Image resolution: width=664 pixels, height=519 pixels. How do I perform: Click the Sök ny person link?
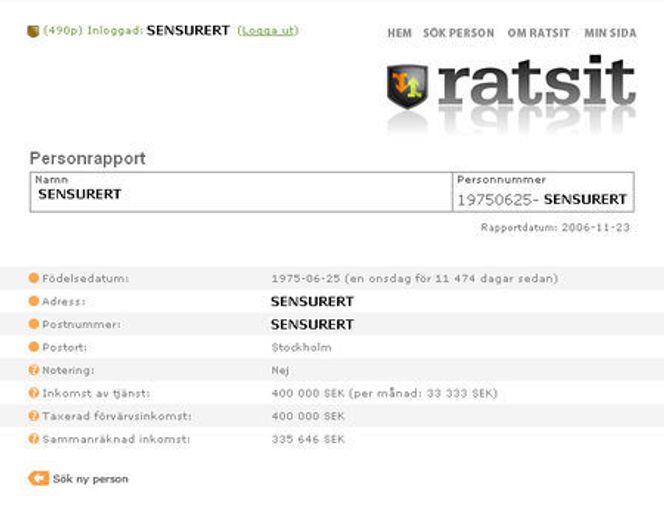(91, 479)
